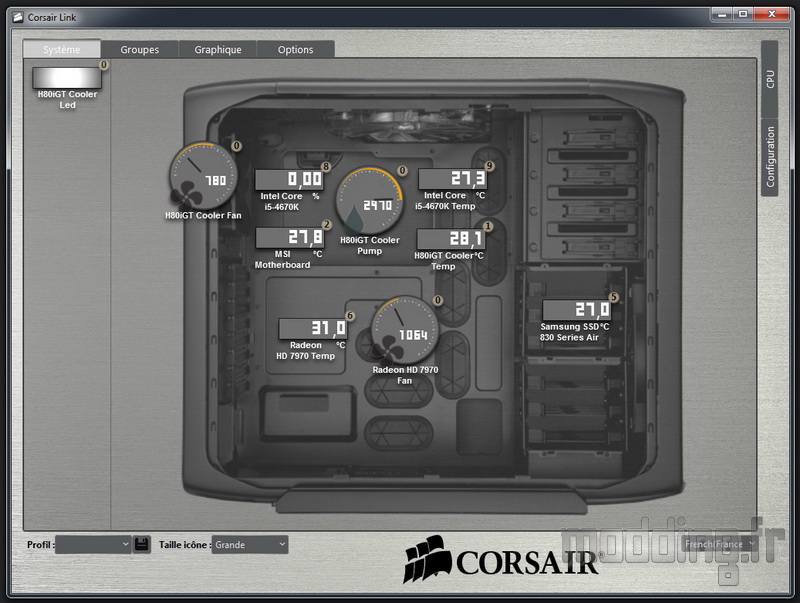Open the Graphique tab
This screenshot has width=800, height=603.
[x=218, y=49]
